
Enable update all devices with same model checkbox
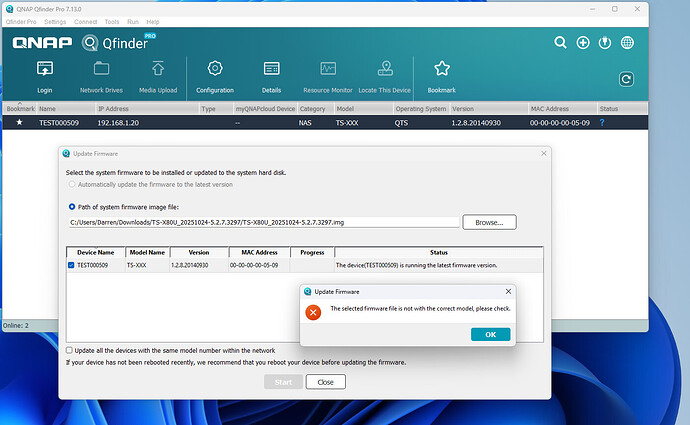[69, 350]
